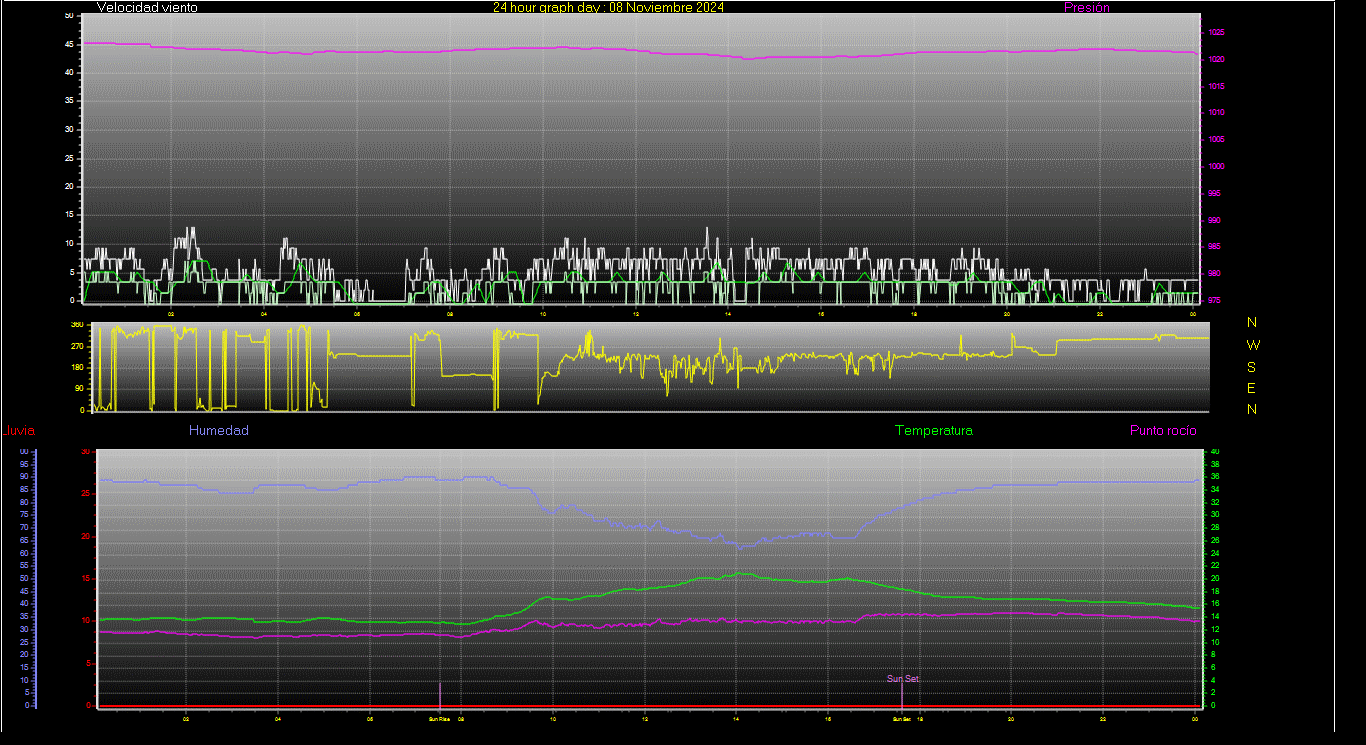Screen dimensions: 1366x745
Task: Select the '24 hour graph day : 08 Noviembre 2024' title
Action: (x=608, y=7)
